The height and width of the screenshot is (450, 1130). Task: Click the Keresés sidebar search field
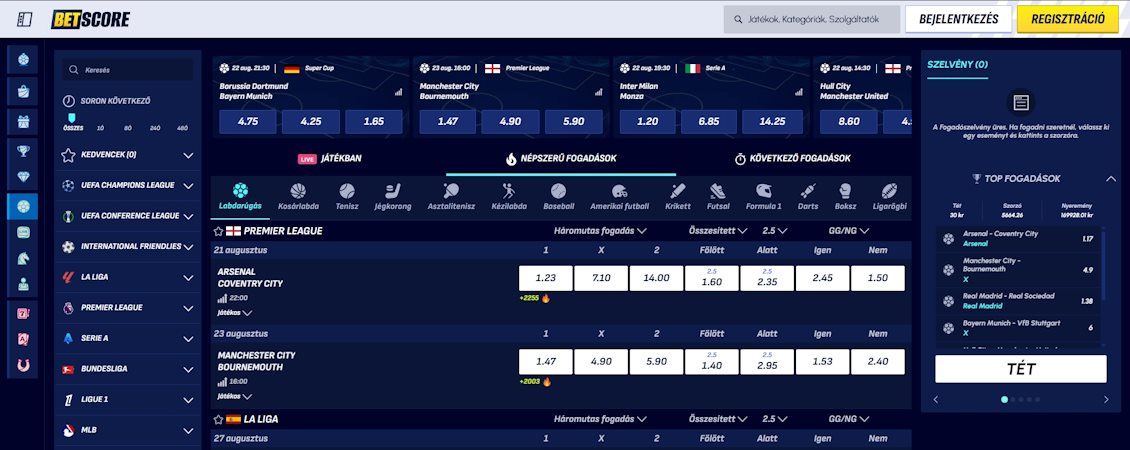pos(128,70)
